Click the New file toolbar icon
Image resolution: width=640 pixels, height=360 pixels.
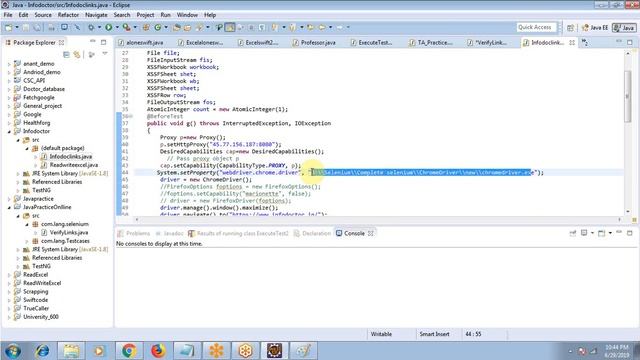coord(9,27)
